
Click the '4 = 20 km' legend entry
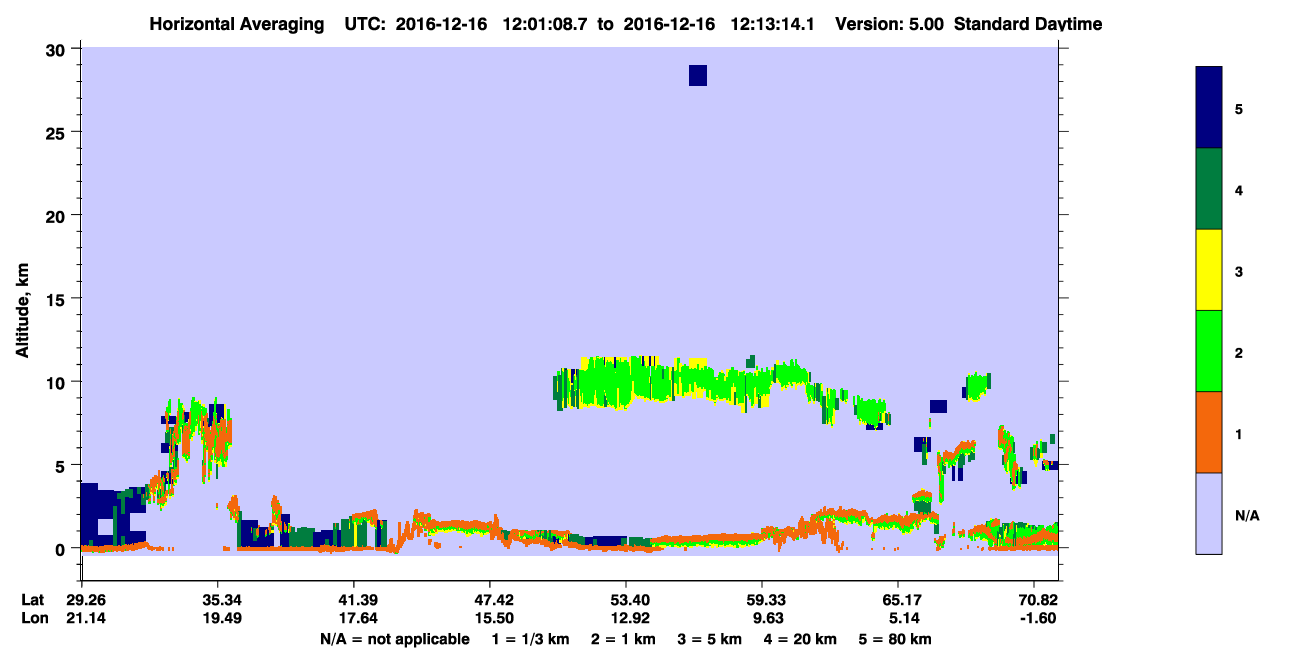(x=799, y=639)
